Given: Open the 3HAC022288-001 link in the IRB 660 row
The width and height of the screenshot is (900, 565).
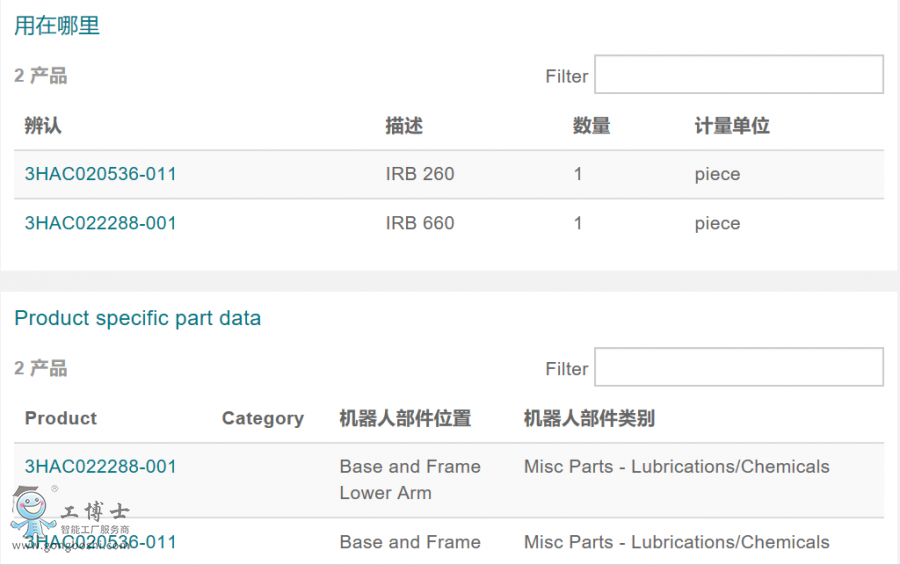Looking at the screenshot, I should 100,223.
